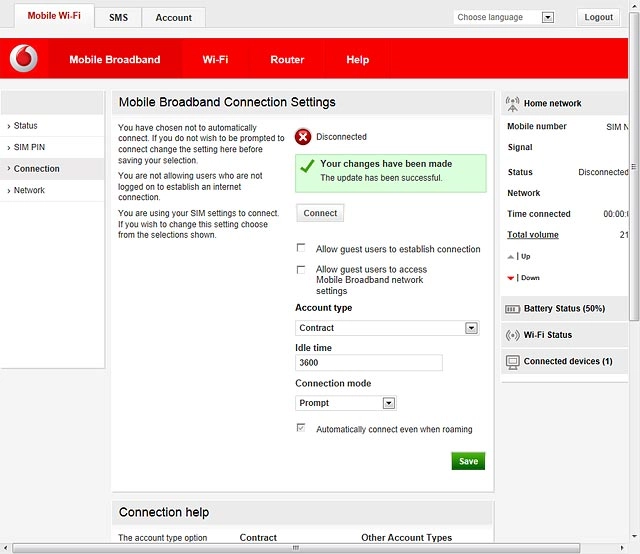Enable Allow guest users to establish connection
Viewport: 640px width, 554px height.
pyautogui.click(x=301, y=248)
